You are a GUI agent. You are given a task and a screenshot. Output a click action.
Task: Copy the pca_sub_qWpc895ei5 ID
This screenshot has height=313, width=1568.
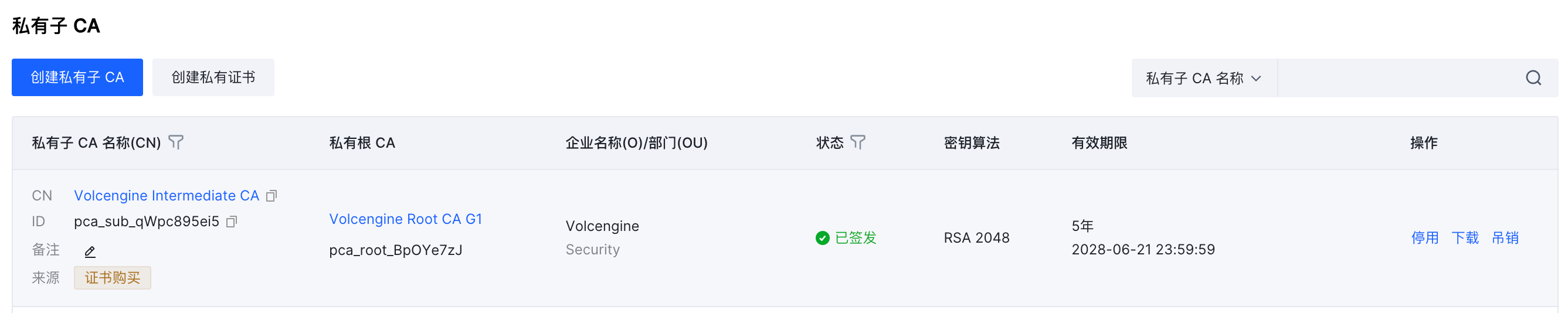pos(231,222)
